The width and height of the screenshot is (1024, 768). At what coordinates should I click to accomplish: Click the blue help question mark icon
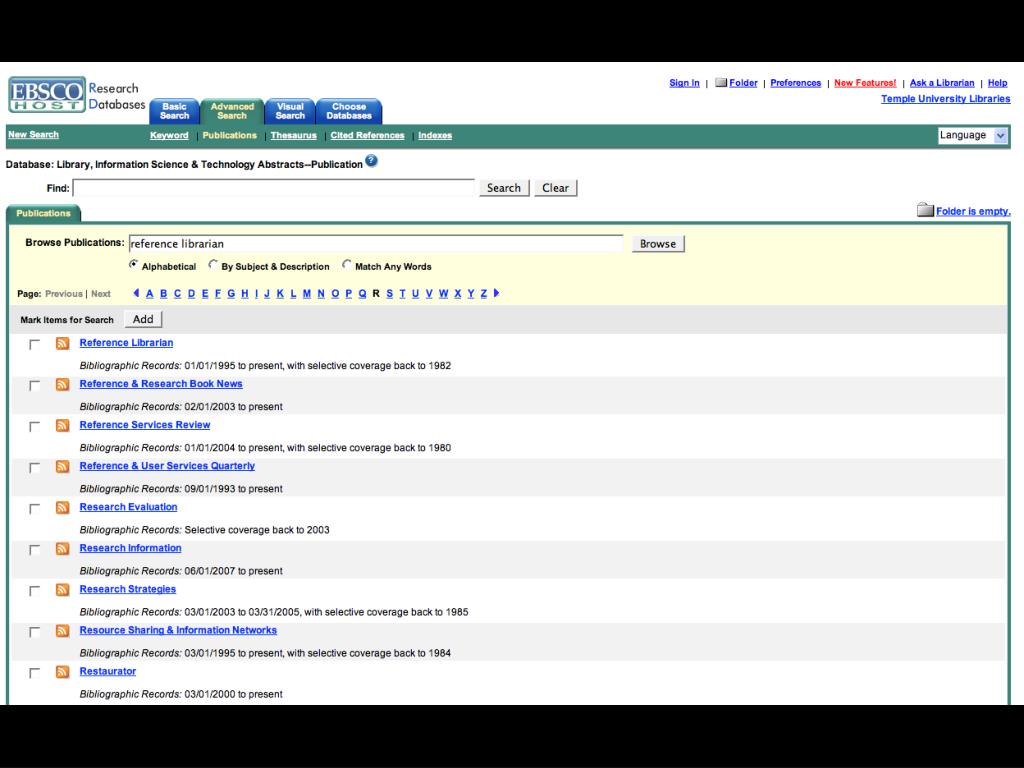coord(372,161)
